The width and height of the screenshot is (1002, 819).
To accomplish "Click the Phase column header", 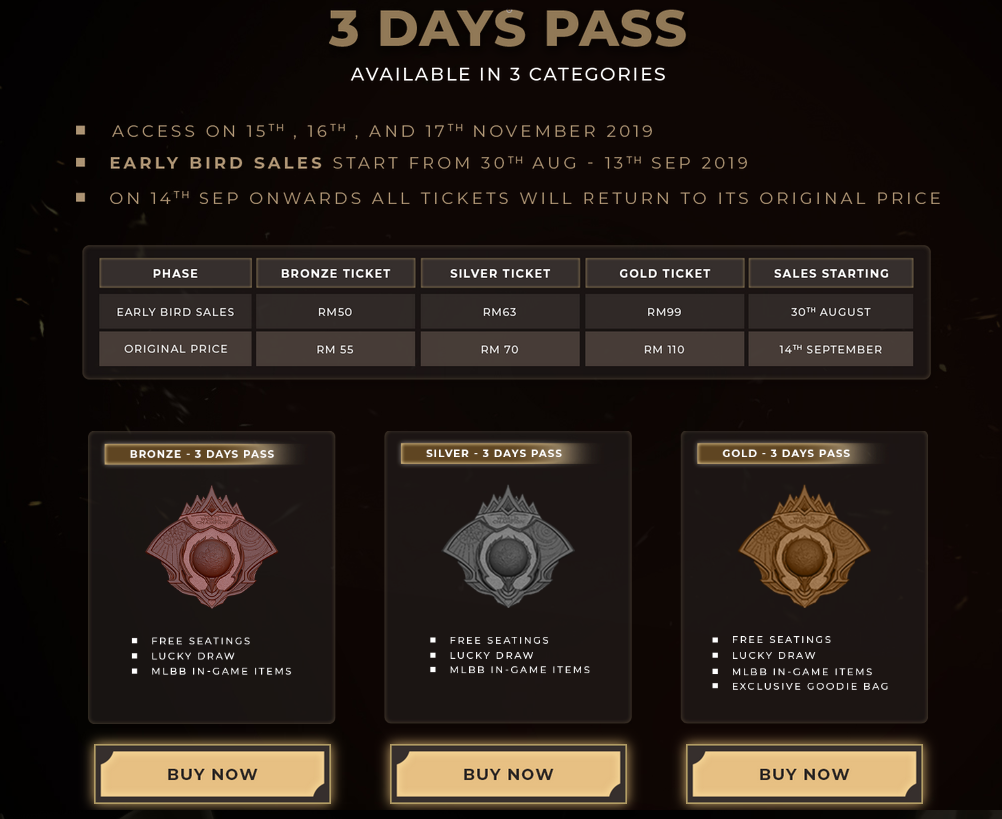I will tap(175, 273).
